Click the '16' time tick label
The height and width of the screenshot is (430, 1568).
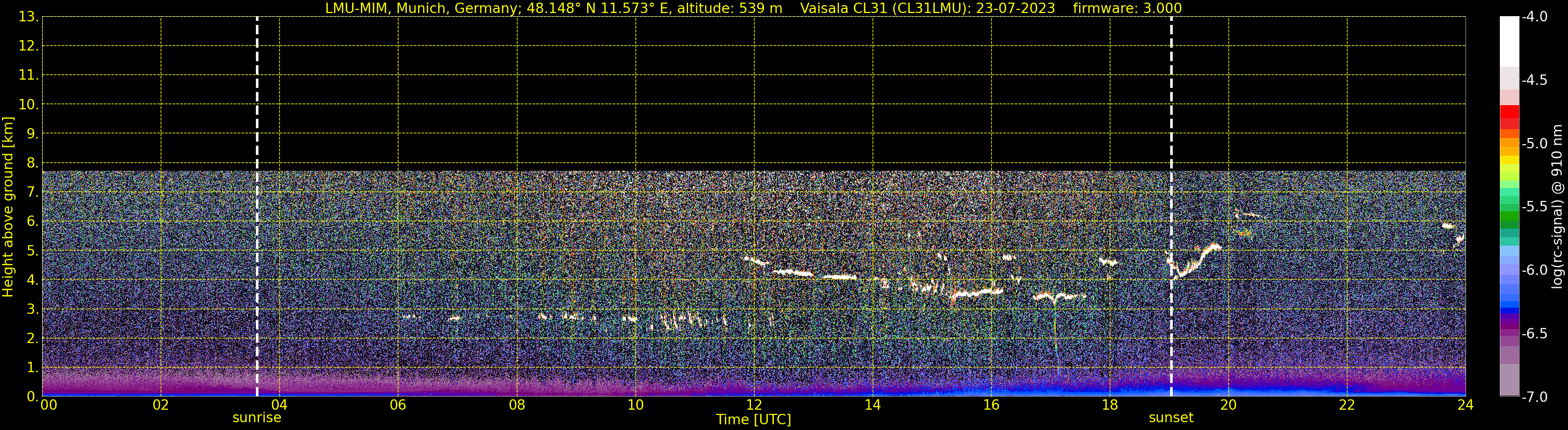pos(992,405)
